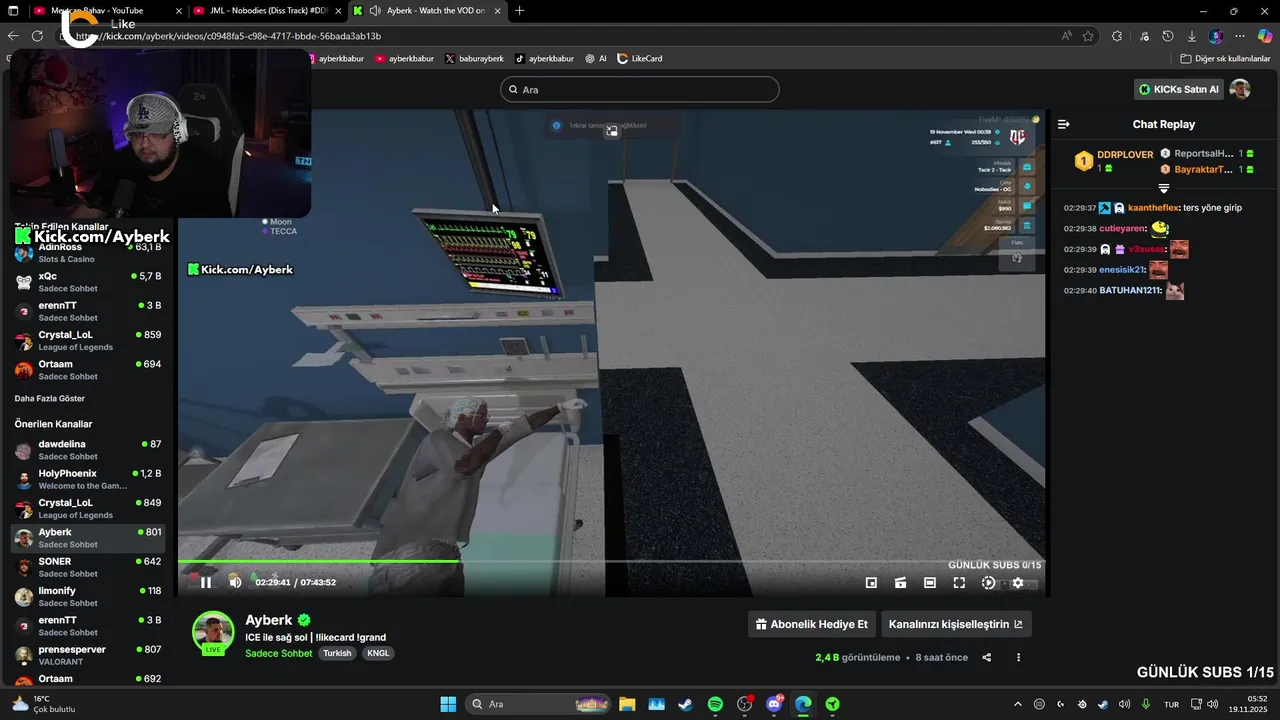Open Edge settings and more menu
The height and width of the screenshot is (720, 1280).
pyautogui.click(x=1240, y=36)
